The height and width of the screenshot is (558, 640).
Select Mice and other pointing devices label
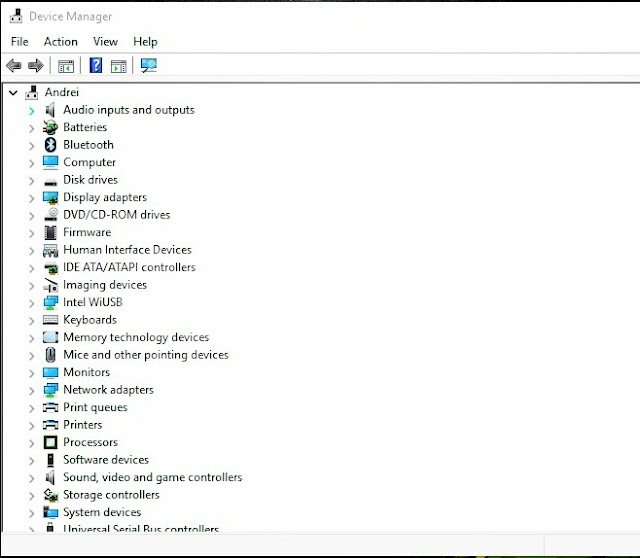click(146, 355)
